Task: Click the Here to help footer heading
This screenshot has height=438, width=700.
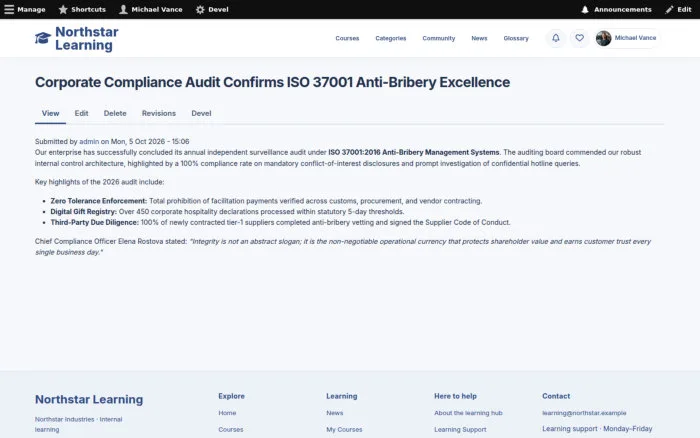Action: (455, 396)
